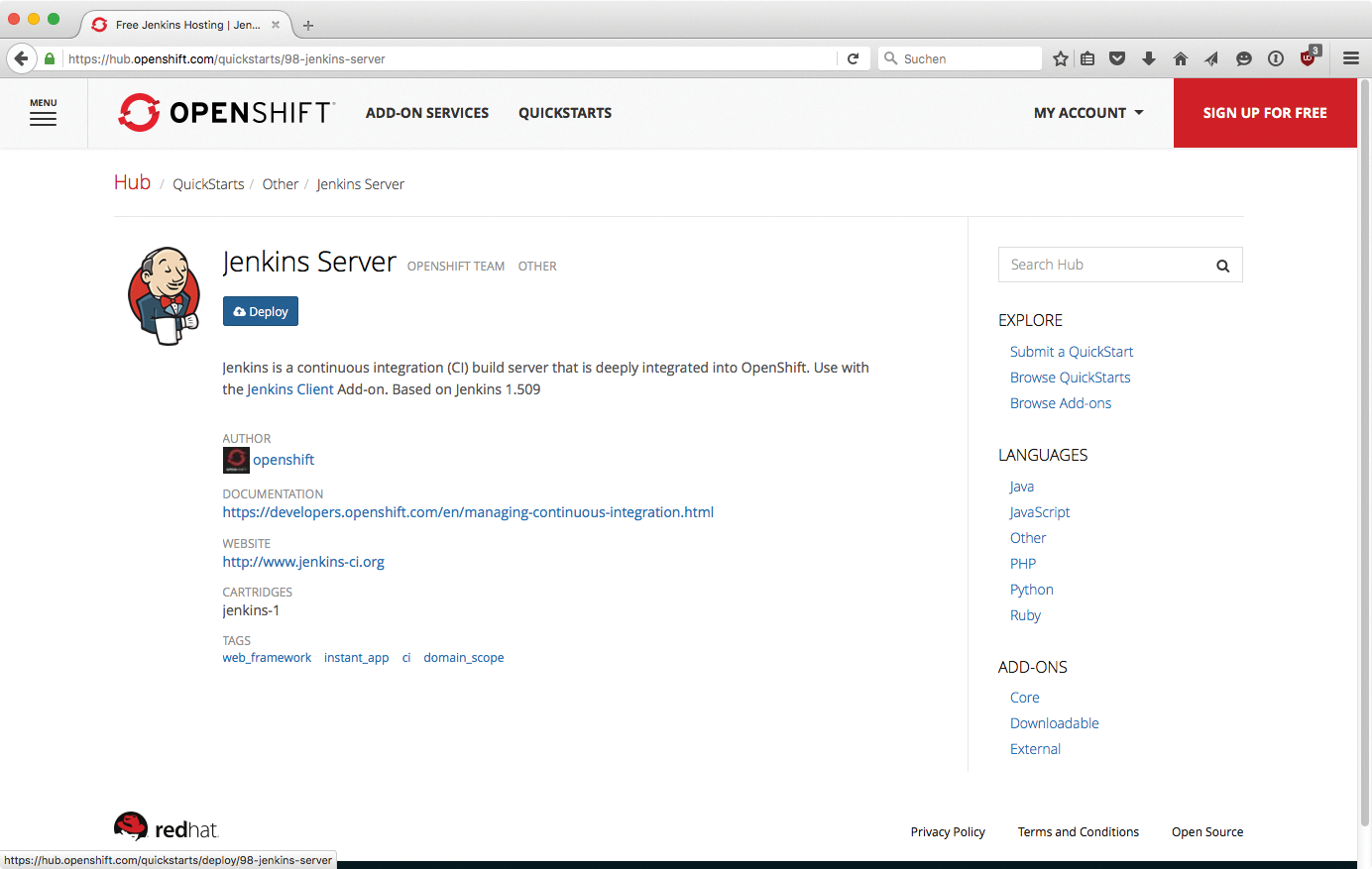Select the domain_scope tag
Image resolution: width=1372 pixels, height=869 pixels.
[464, 658]
